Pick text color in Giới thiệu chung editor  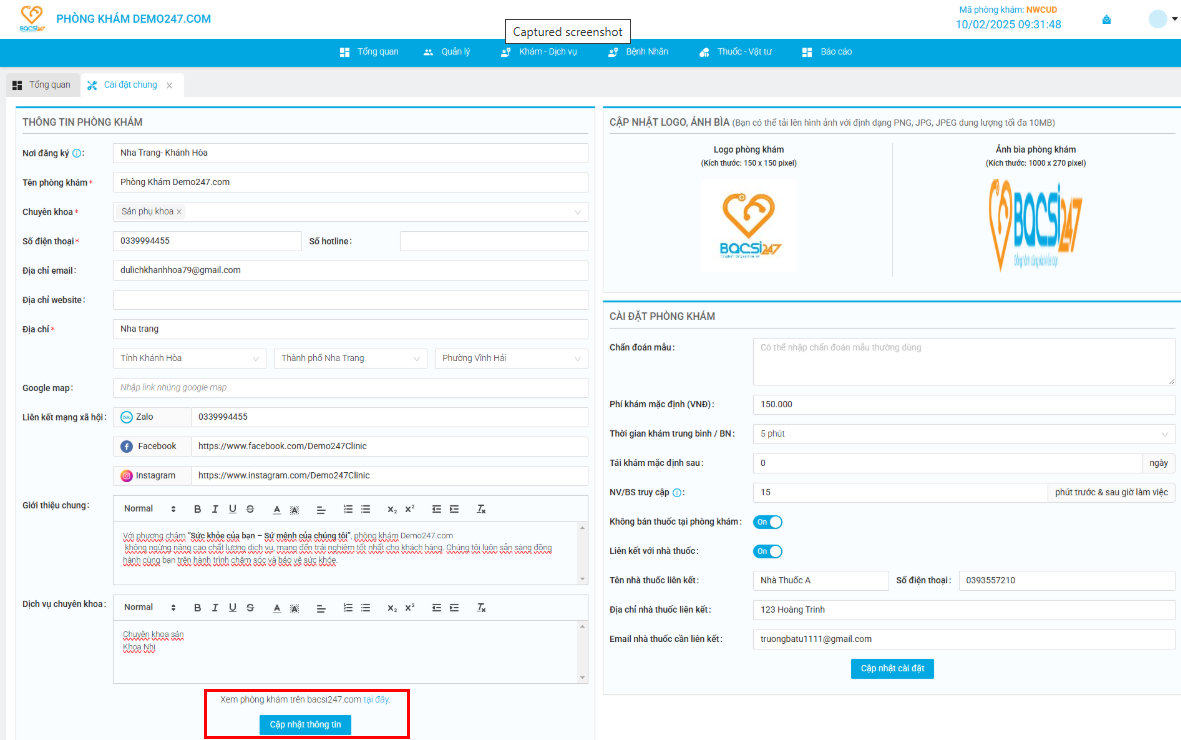[277, 509]
